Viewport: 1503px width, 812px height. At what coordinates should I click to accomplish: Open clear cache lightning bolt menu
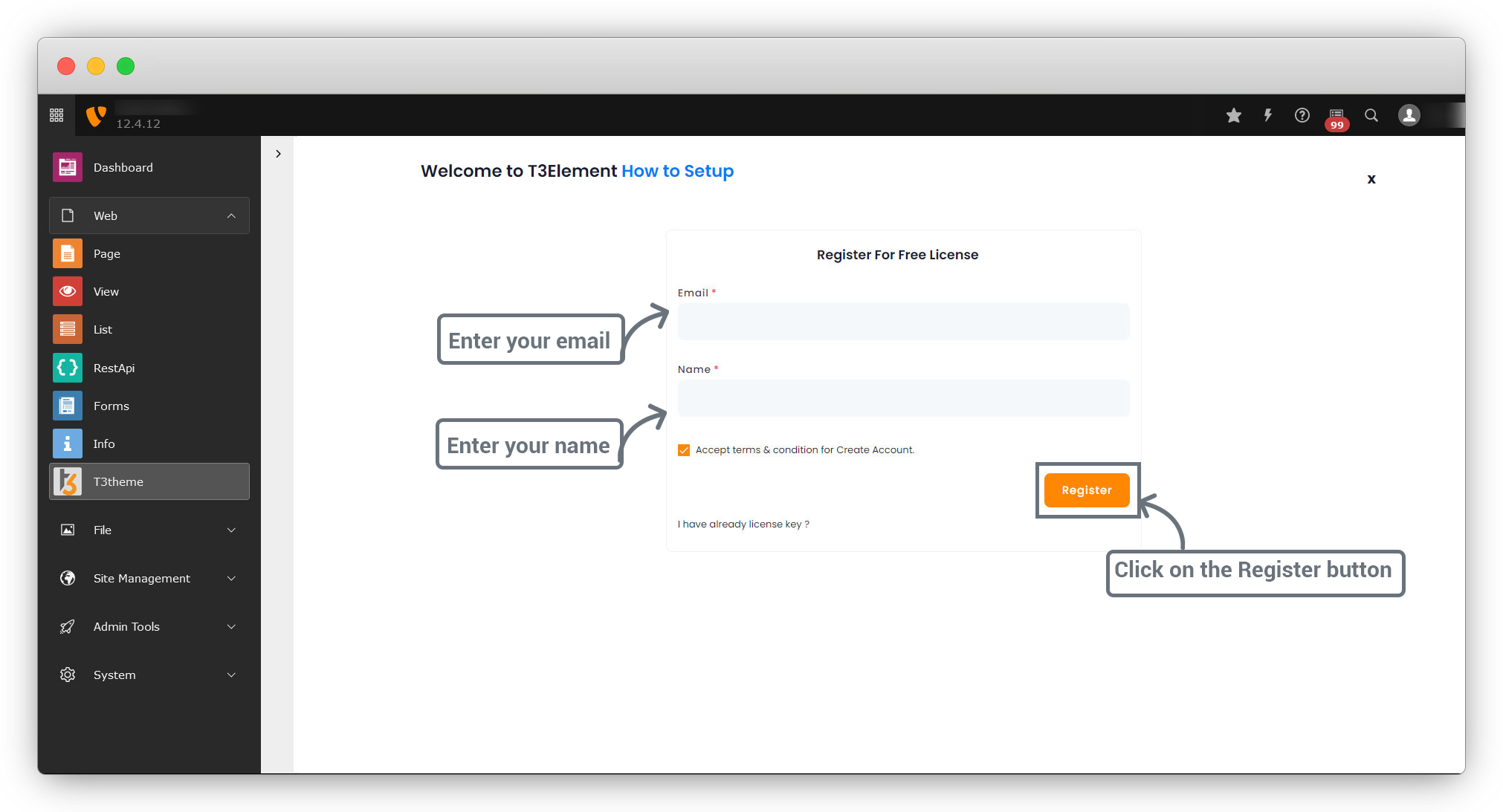pos(1268,115)
